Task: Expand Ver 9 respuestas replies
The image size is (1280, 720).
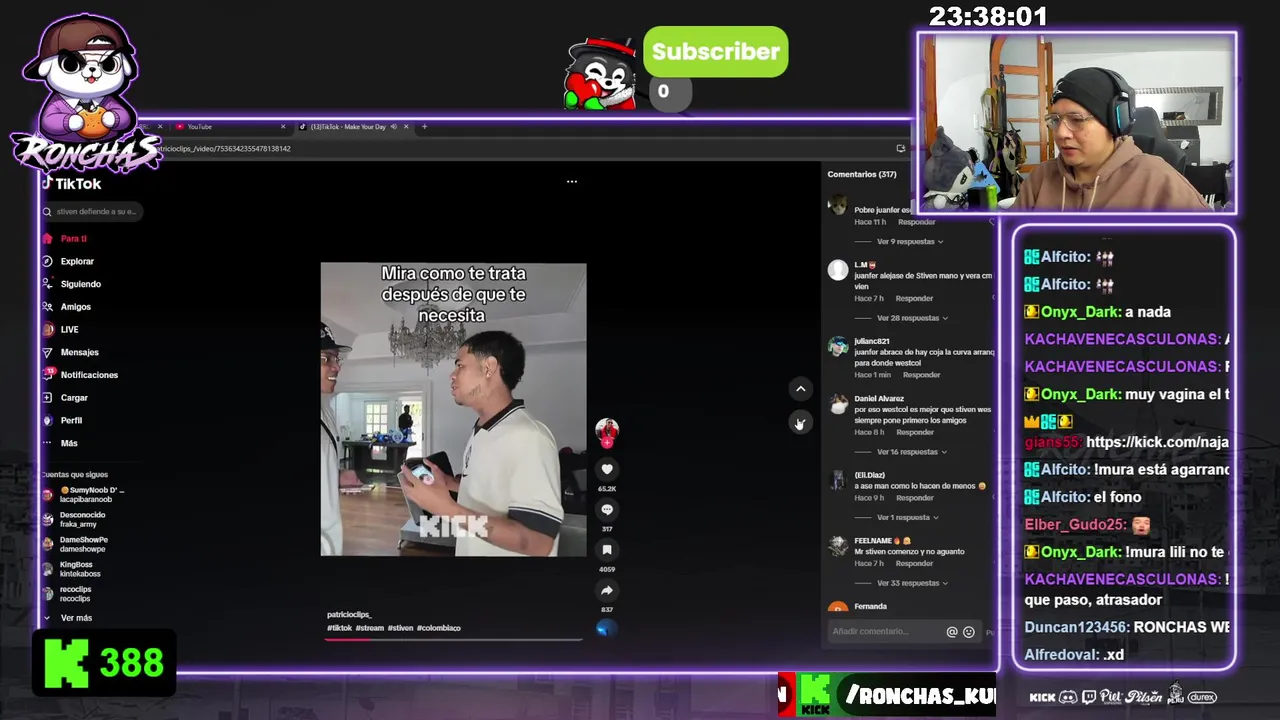Action: (909, 242)
